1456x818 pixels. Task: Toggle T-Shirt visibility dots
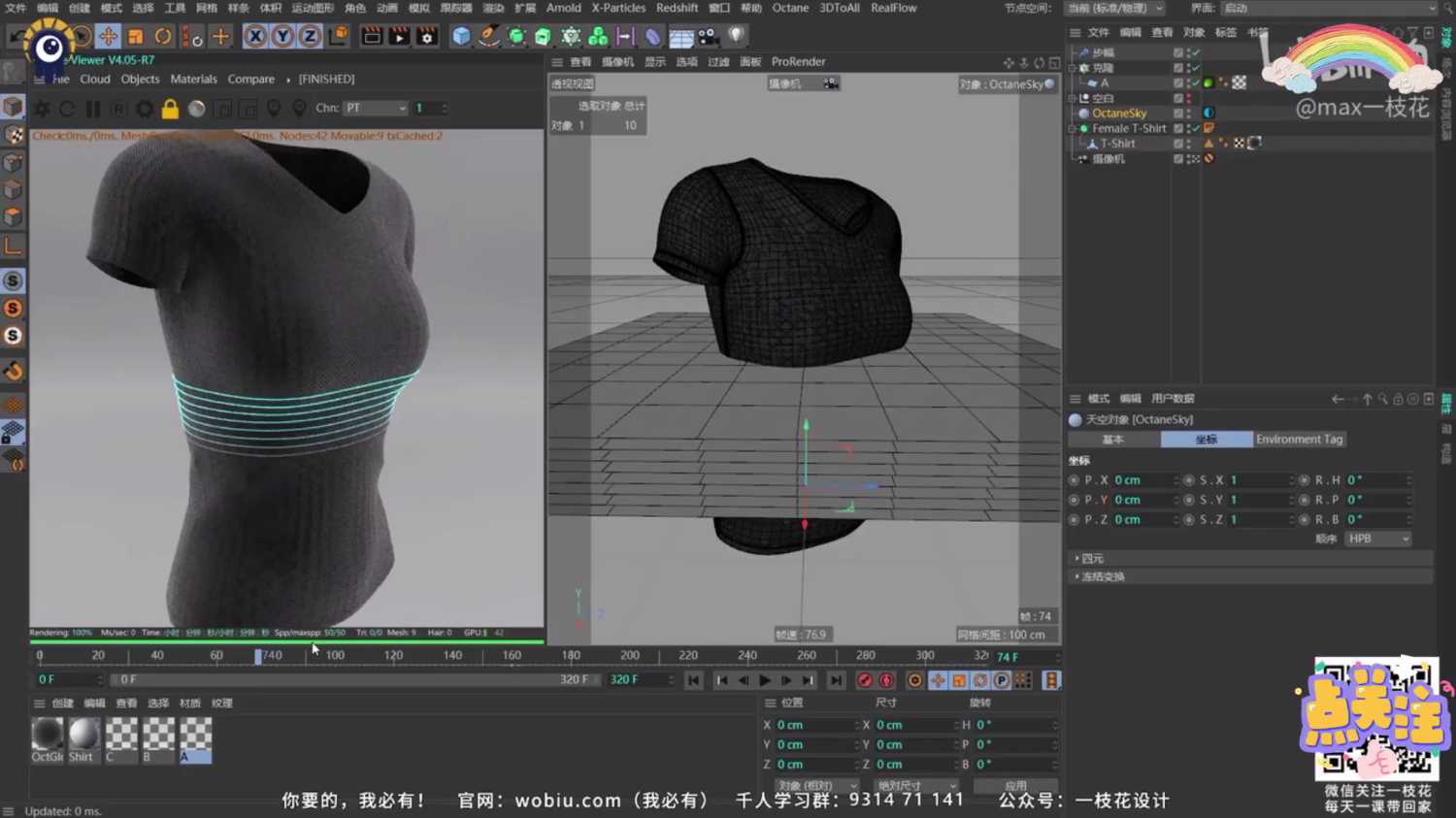click(x=1190, y=144)
